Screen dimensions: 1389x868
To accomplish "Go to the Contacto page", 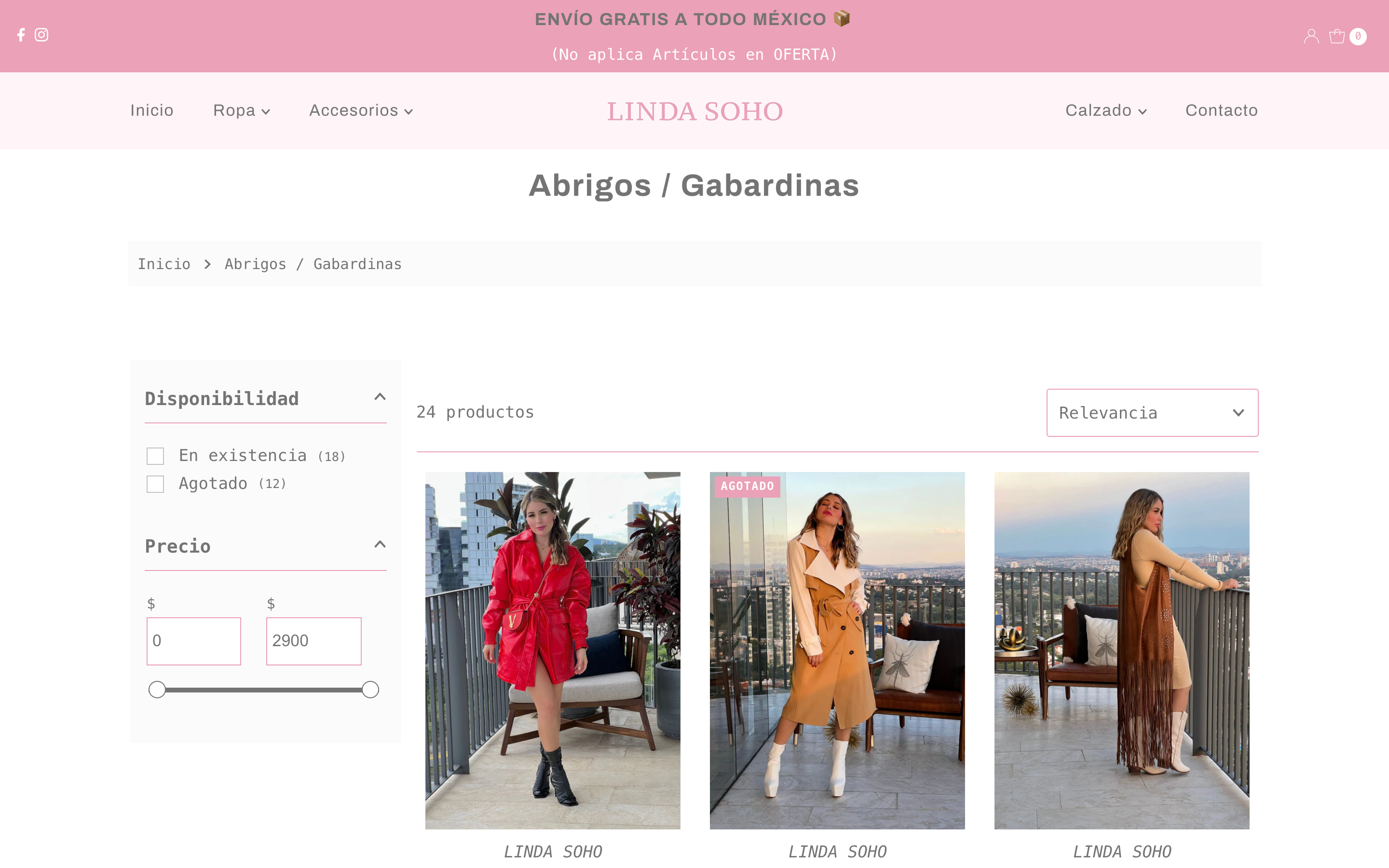I will click(x=1221, y=110).
